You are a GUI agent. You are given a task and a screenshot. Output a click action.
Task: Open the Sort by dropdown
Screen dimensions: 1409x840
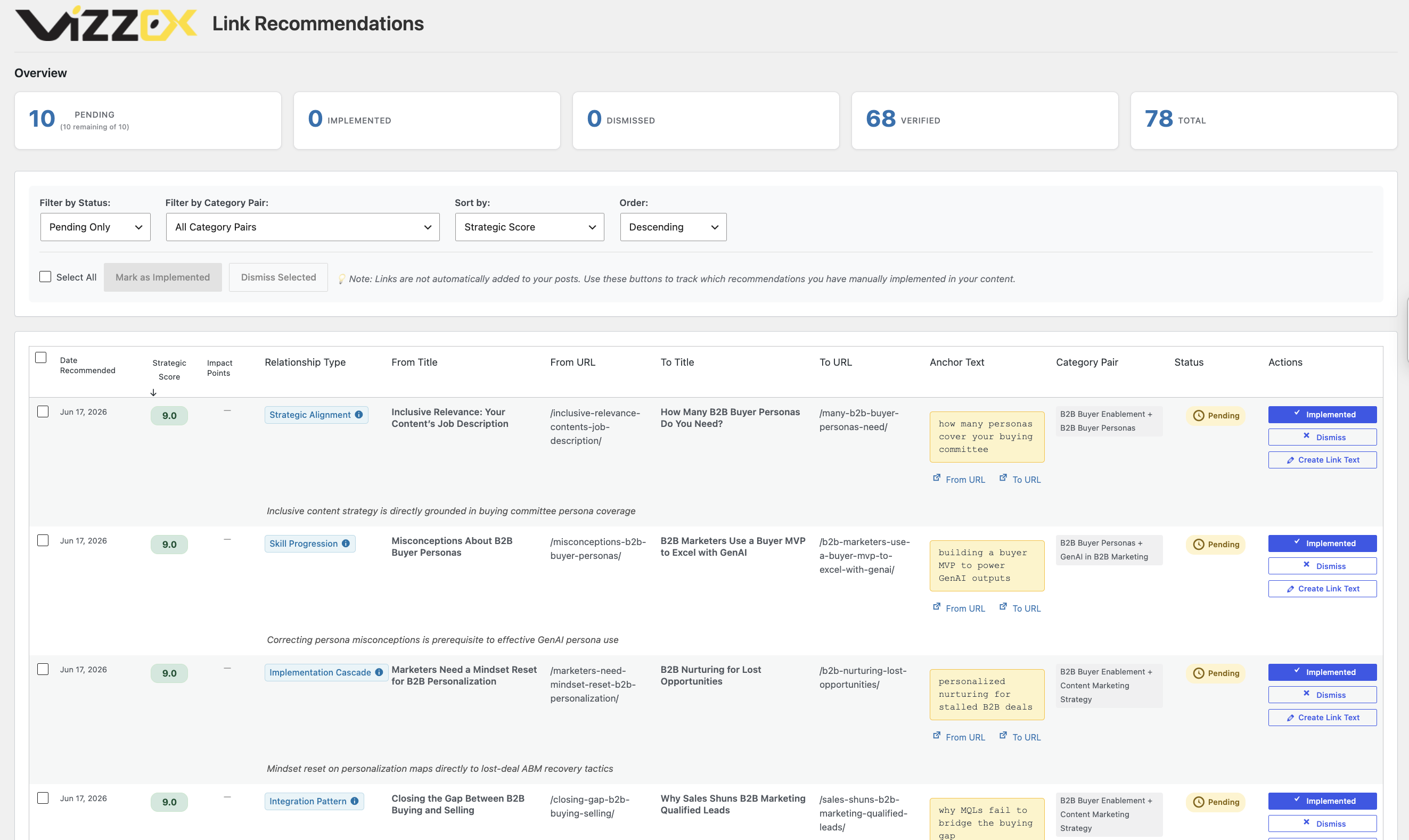point(529,227)
